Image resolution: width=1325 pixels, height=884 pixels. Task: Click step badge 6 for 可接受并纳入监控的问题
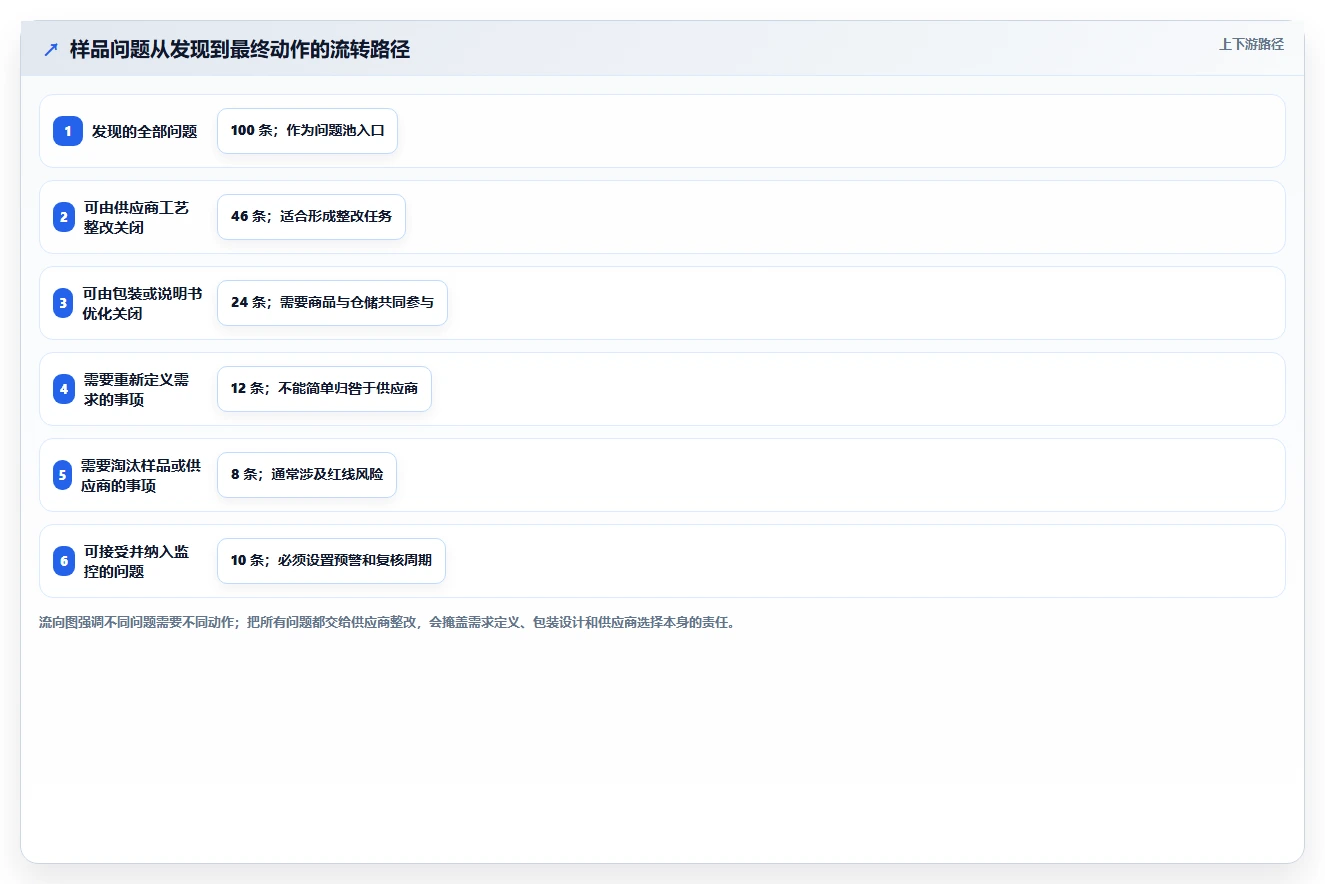[64, 561]
